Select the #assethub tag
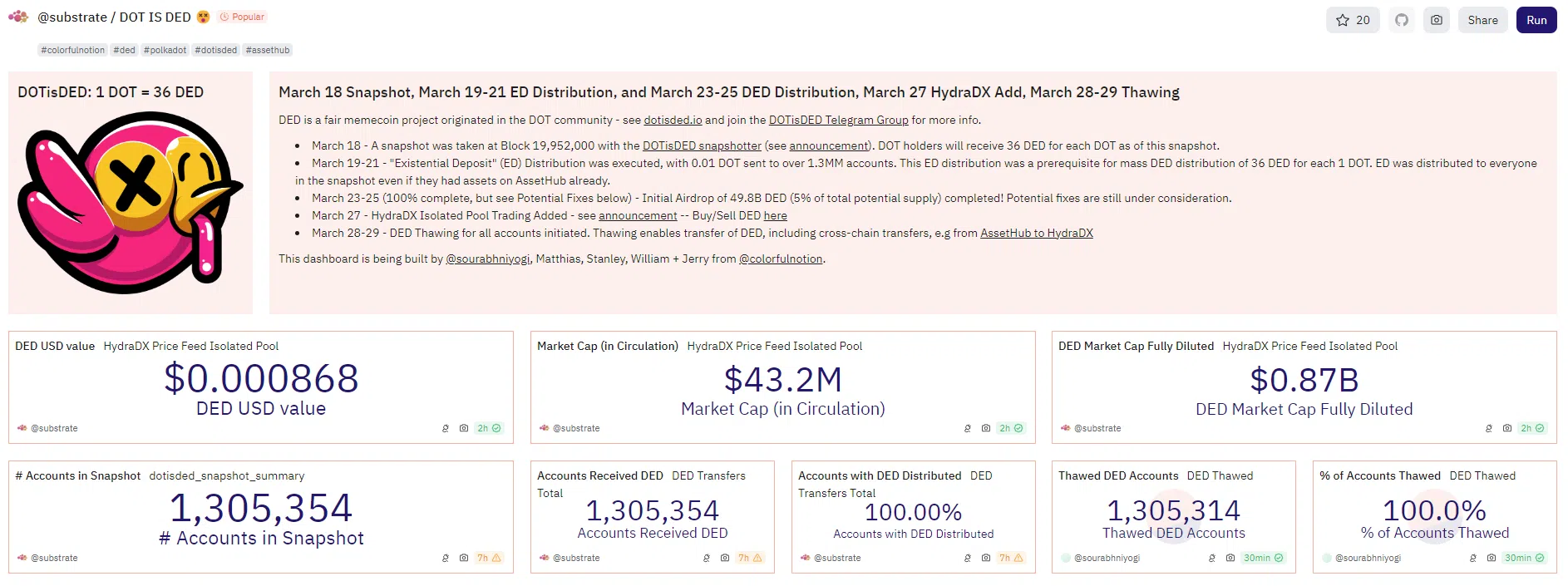The height and width of the screenshot is (586, 1568). (268, 50)
